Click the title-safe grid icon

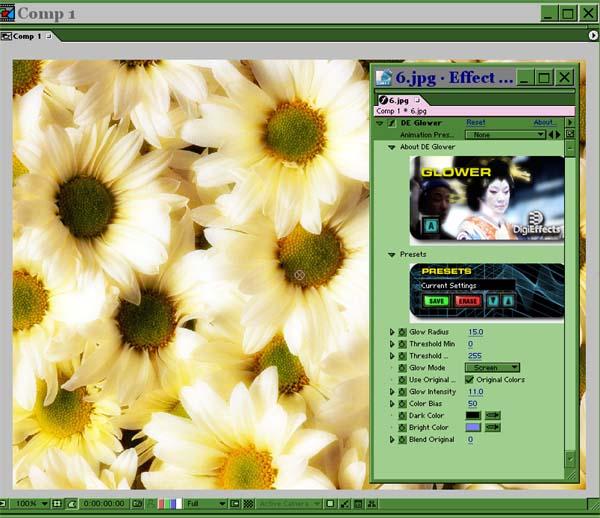pos(57,503)
